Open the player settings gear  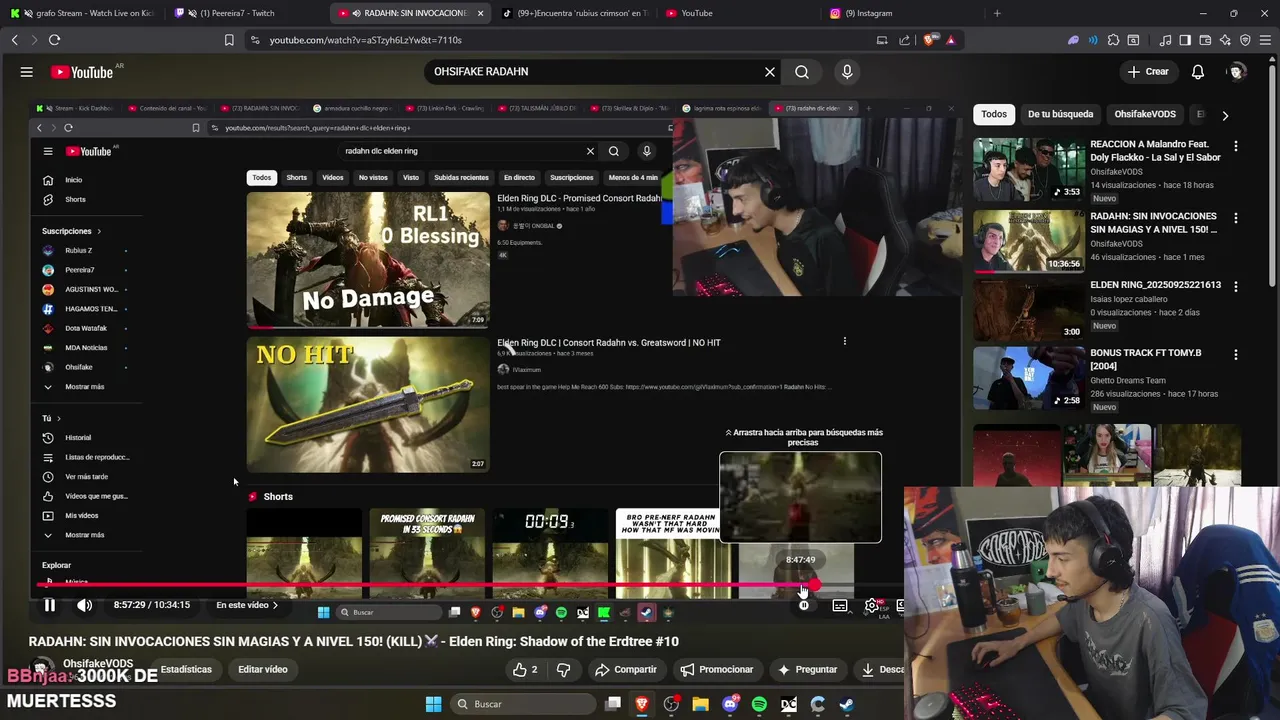(x=872, y=605)
